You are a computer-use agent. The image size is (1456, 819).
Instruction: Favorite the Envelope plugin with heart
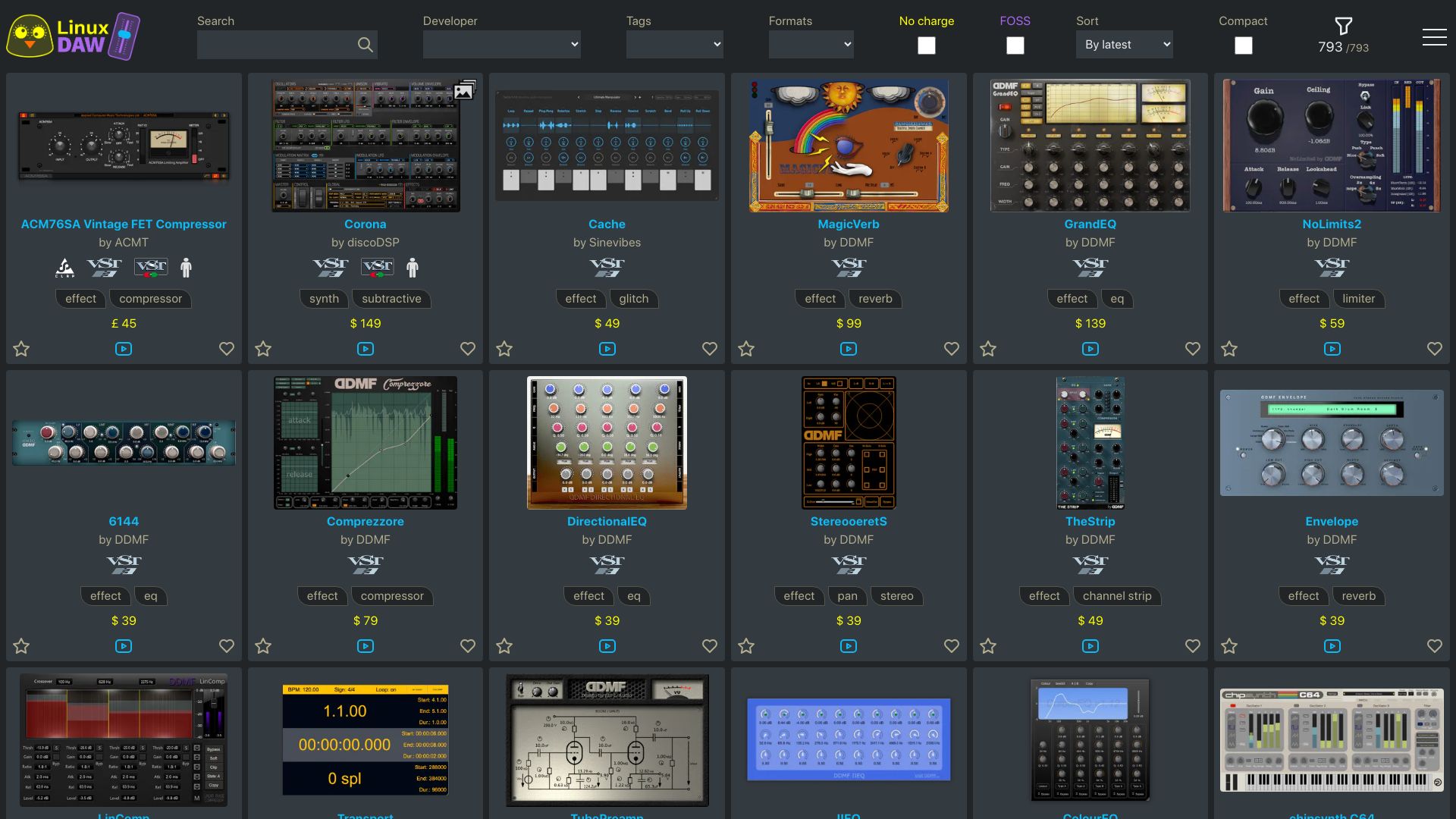coord(1435,646)
